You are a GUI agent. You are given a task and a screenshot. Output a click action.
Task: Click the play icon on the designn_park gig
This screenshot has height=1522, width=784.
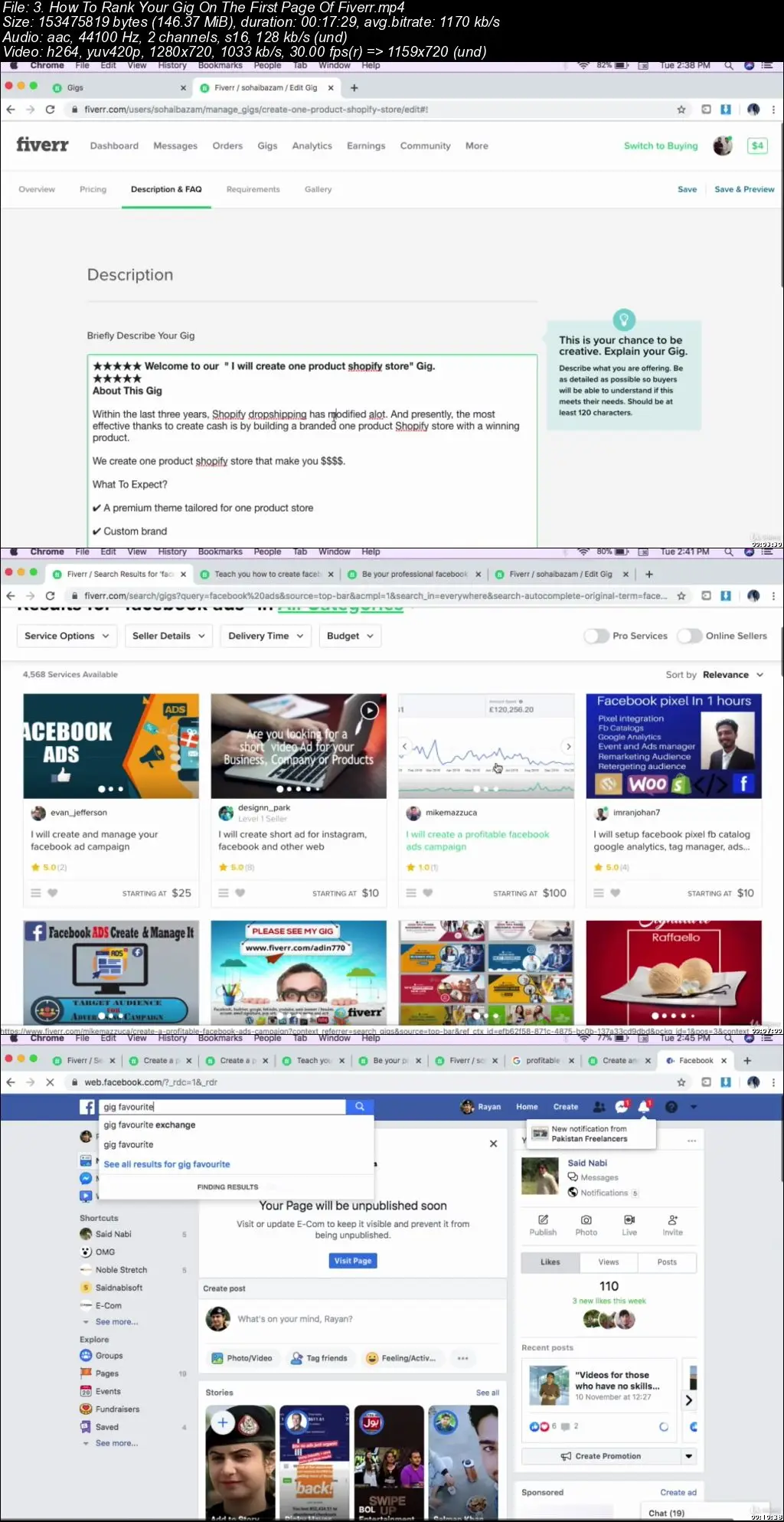[x=369, y=710]
